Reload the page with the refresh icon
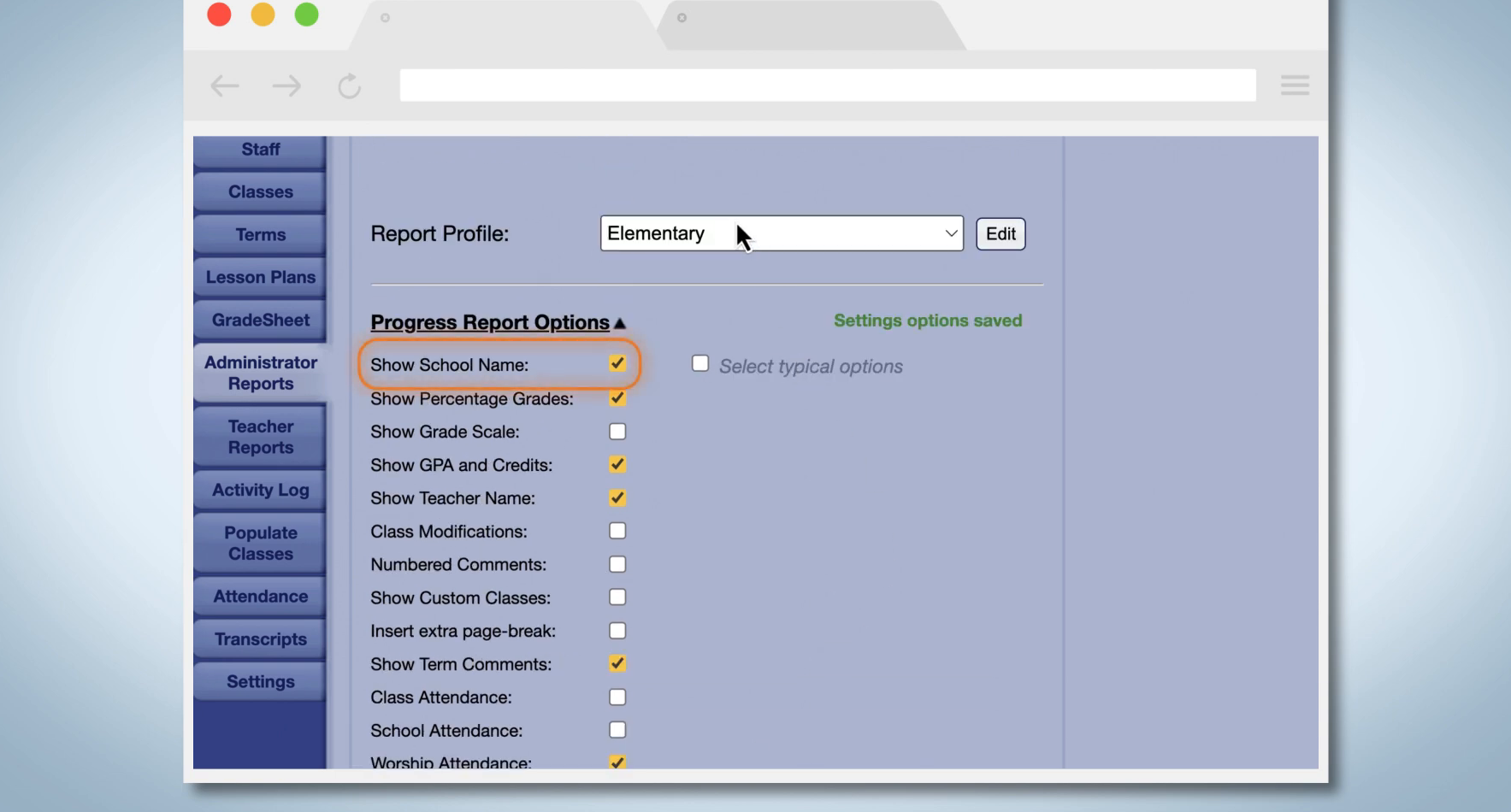The width and height of the screenshot is (1511, 812). (x=349, y=85)
